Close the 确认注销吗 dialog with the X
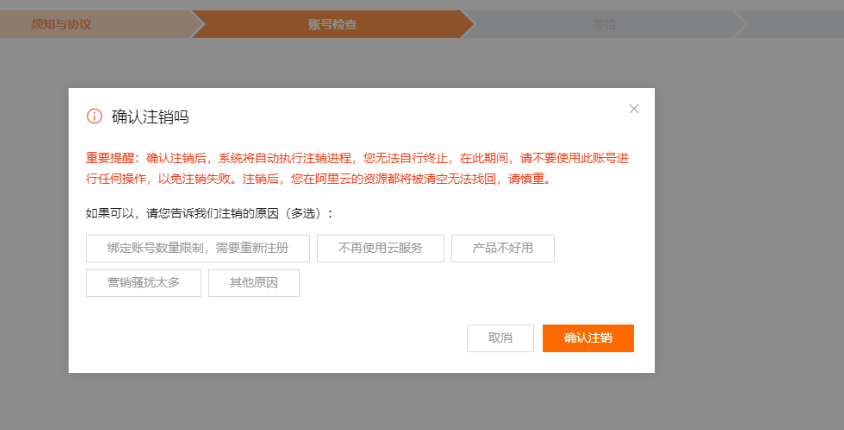This screenshot has height=430, width=844. pos(634,109)
